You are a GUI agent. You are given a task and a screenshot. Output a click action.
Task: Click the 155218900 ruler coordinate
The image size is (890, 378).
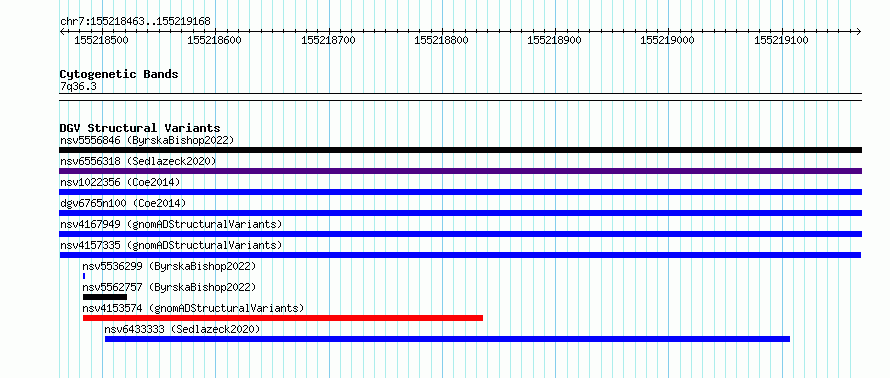coord(555,40)
